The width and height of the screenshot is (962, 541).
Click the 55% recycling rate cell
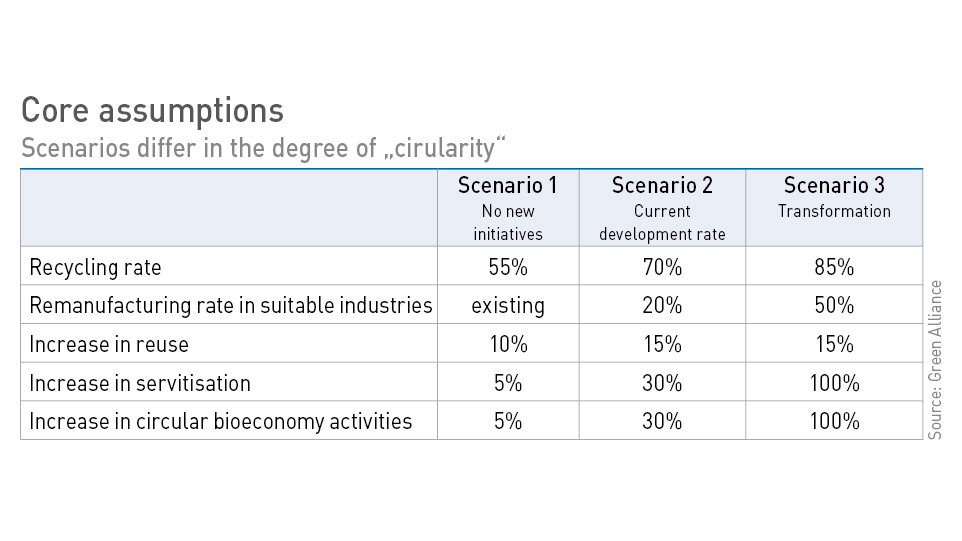click(508, 267)
